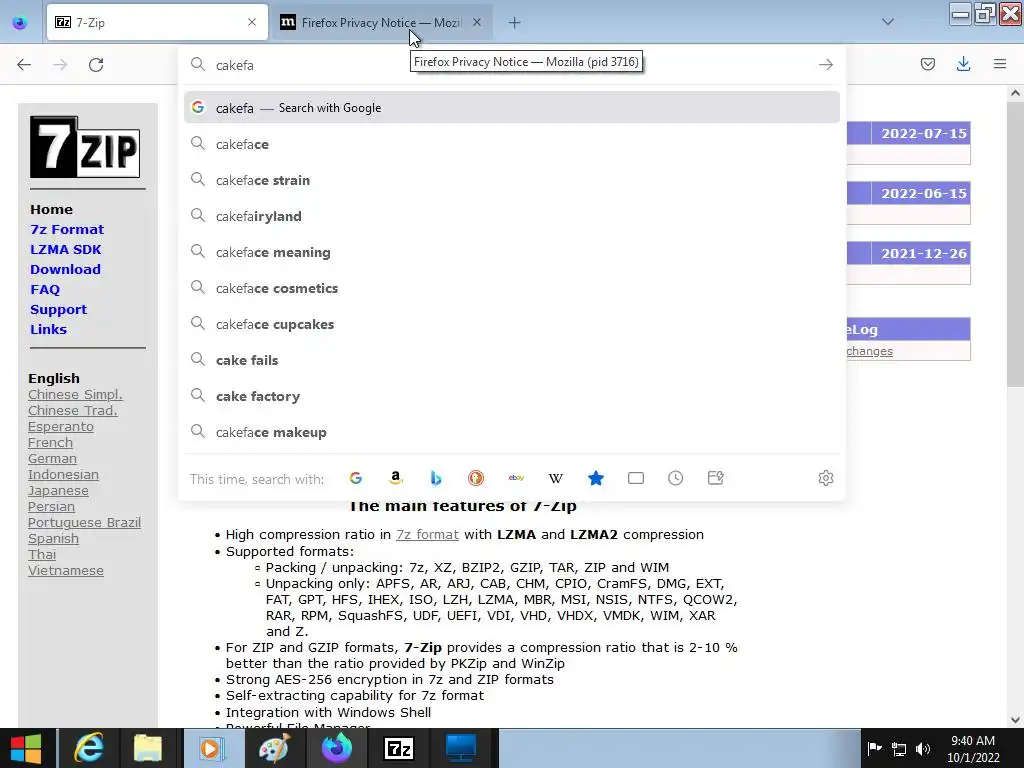Search this time with DuckDuckGo icon
Viewport: 1024px width, 768px height.
click(476, 478)
